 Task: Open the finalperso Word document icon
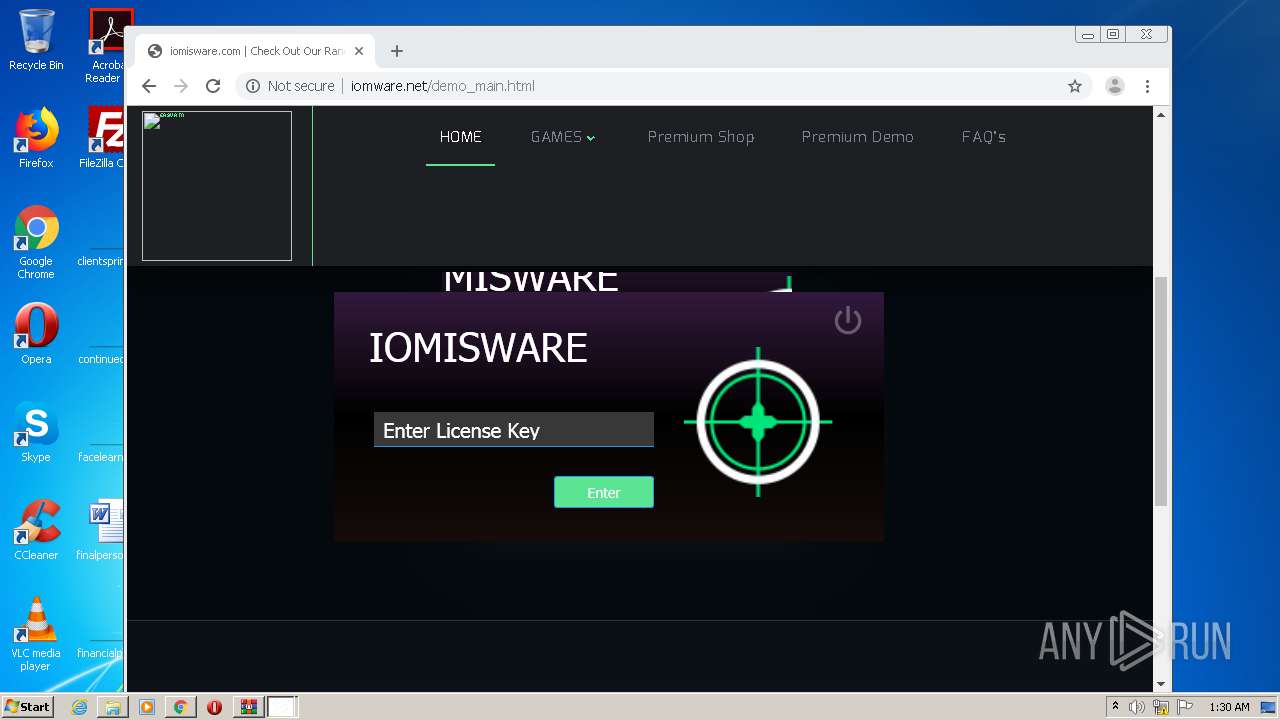click(x=102, y=530)
